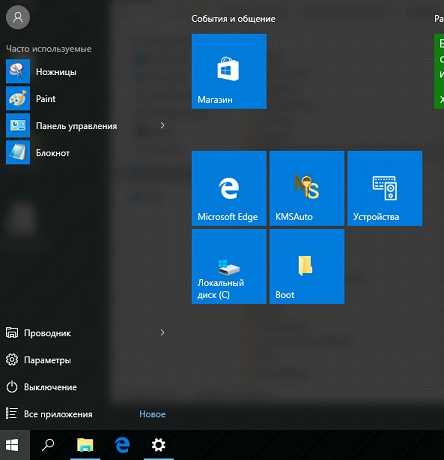Click the Выключение power entry text

point(50,387)
